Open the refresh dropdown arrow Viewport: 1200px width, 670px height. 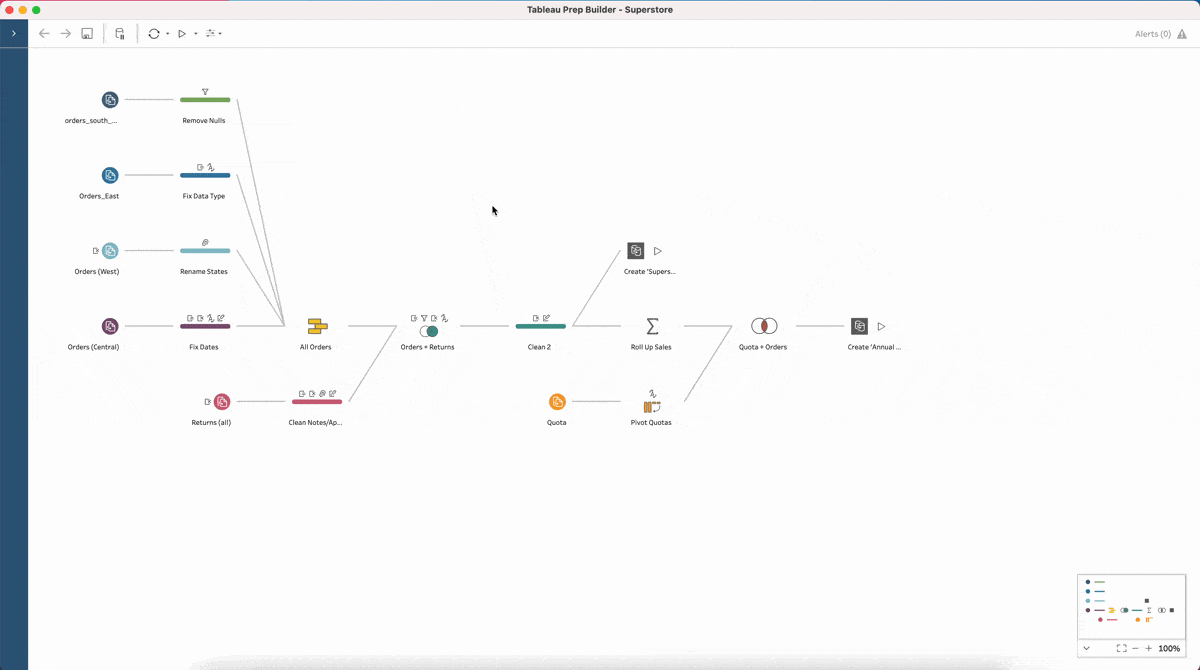[167, 34]
